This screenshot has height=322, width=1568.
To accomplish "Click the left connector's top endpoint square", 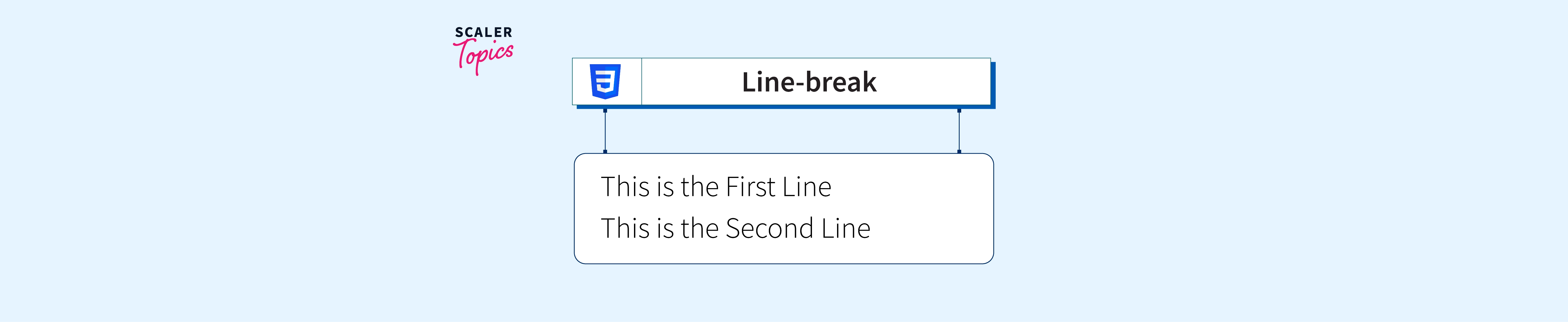I will point(605,111).
